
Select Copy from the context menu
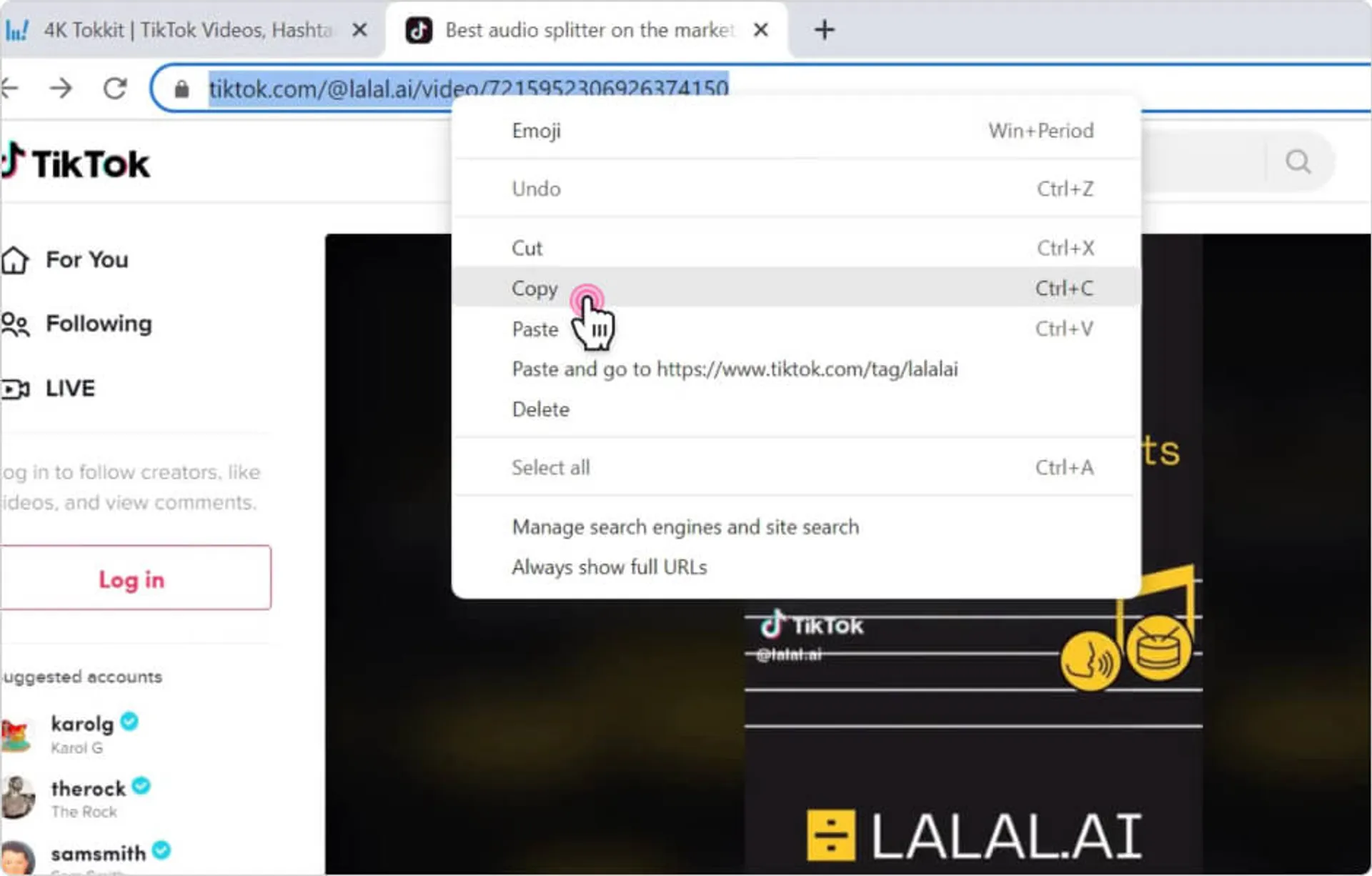click(535, 288)
